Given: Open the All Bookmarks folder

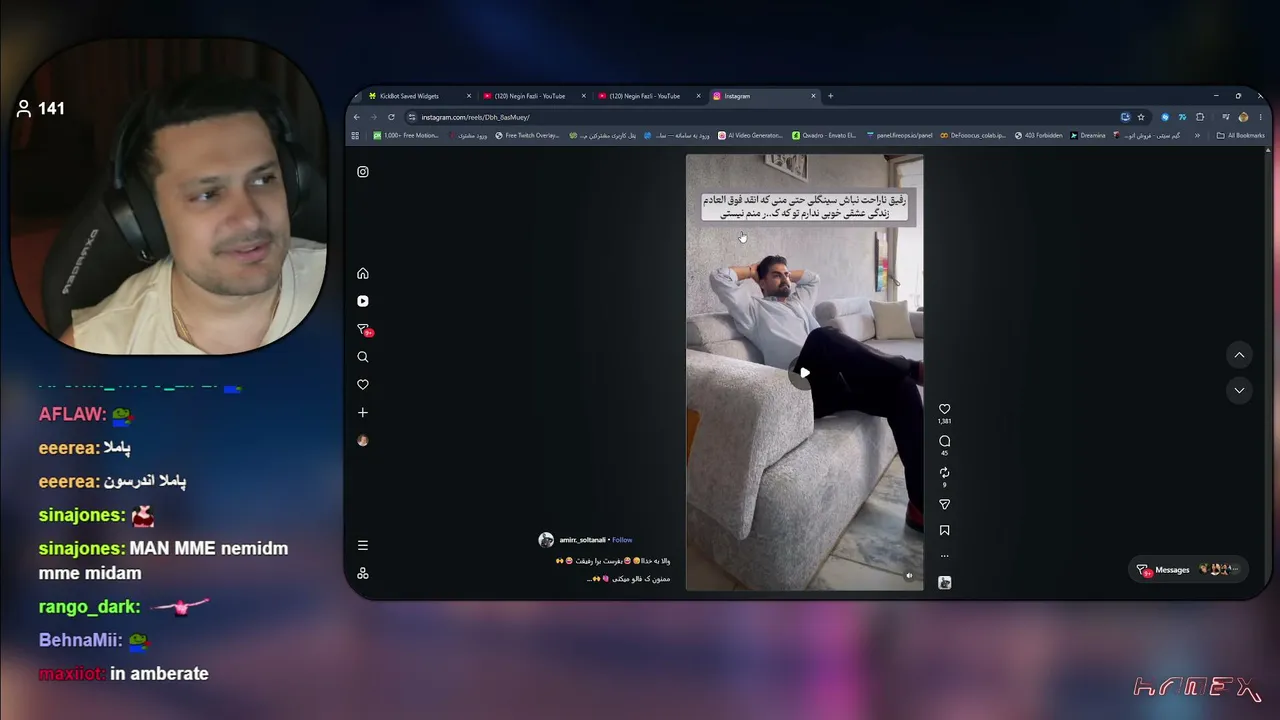Looking at the screenshot, I should pos(1241,136).
